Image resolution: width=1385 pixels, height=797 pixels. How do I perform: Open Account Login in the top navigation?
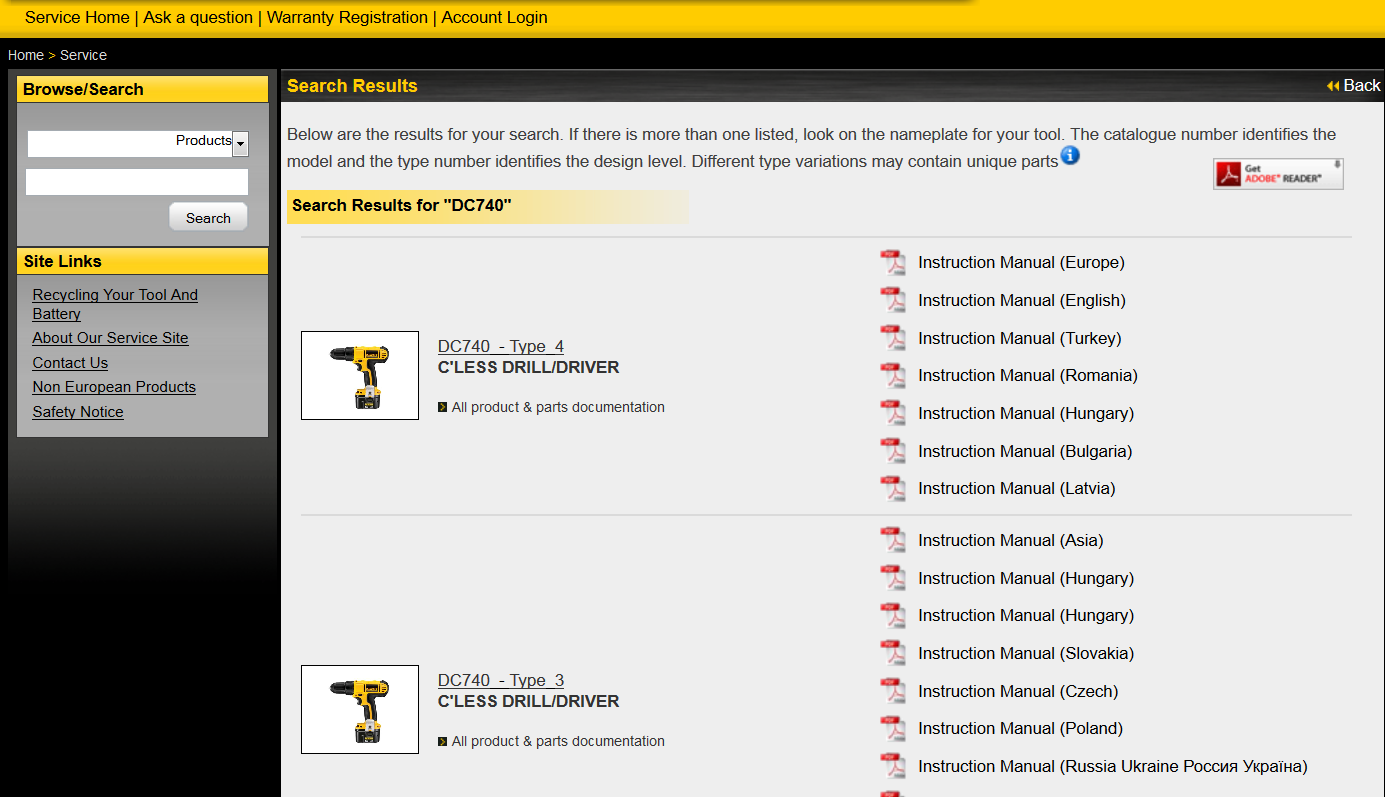(x=494, y=17)
